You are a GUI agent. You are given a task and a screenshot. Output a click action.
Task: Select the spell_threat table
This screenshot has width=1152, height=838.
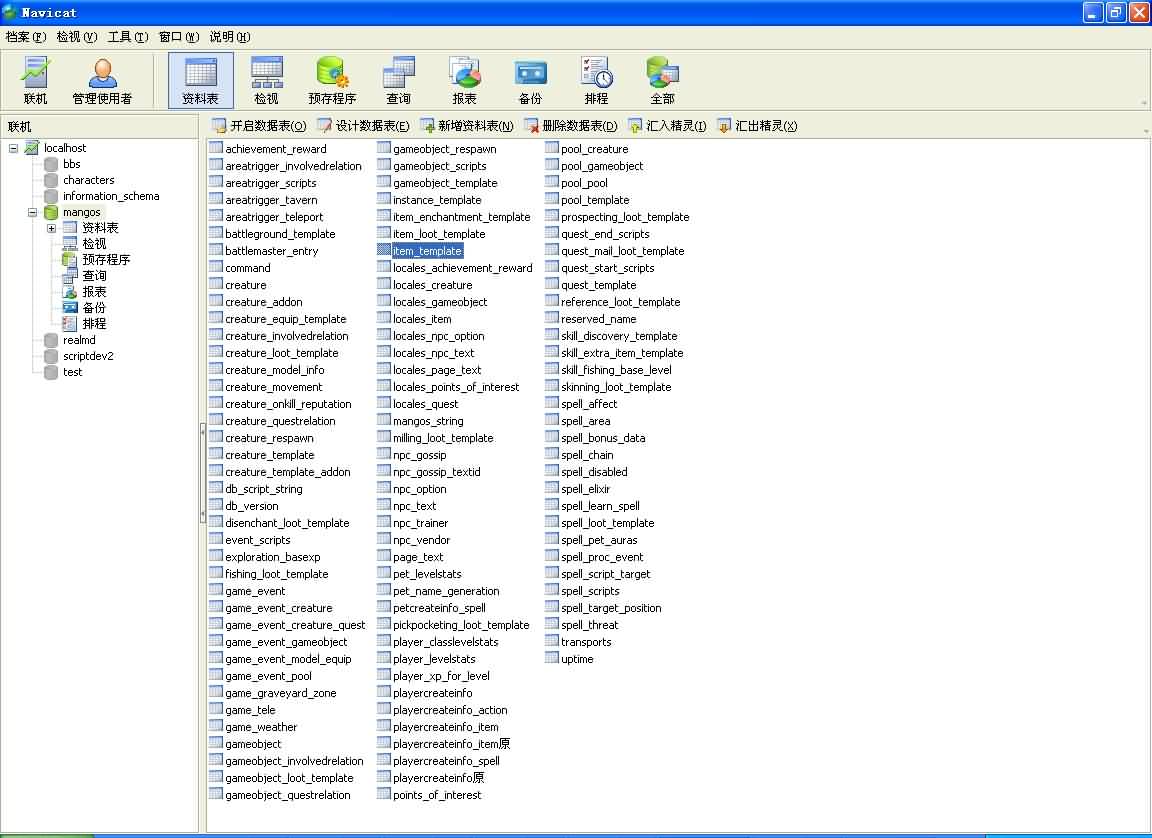coord(589,625)
